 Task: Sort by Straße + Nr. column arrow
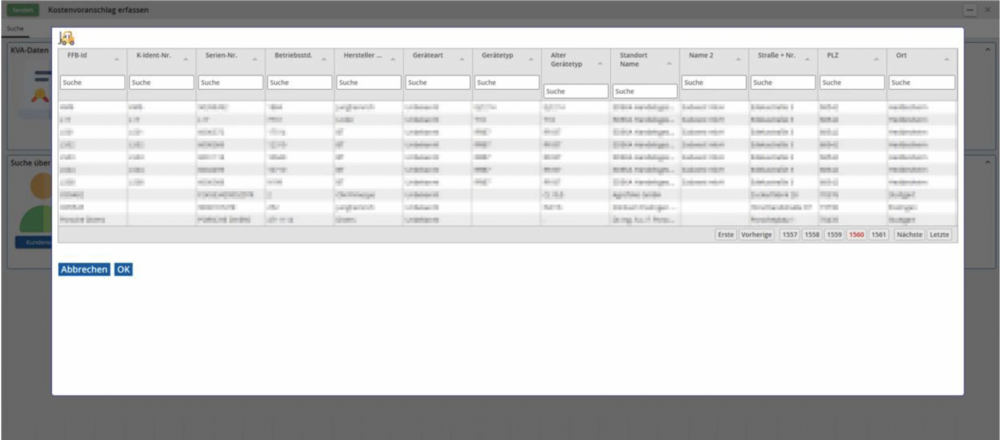(x=807, y=59)
